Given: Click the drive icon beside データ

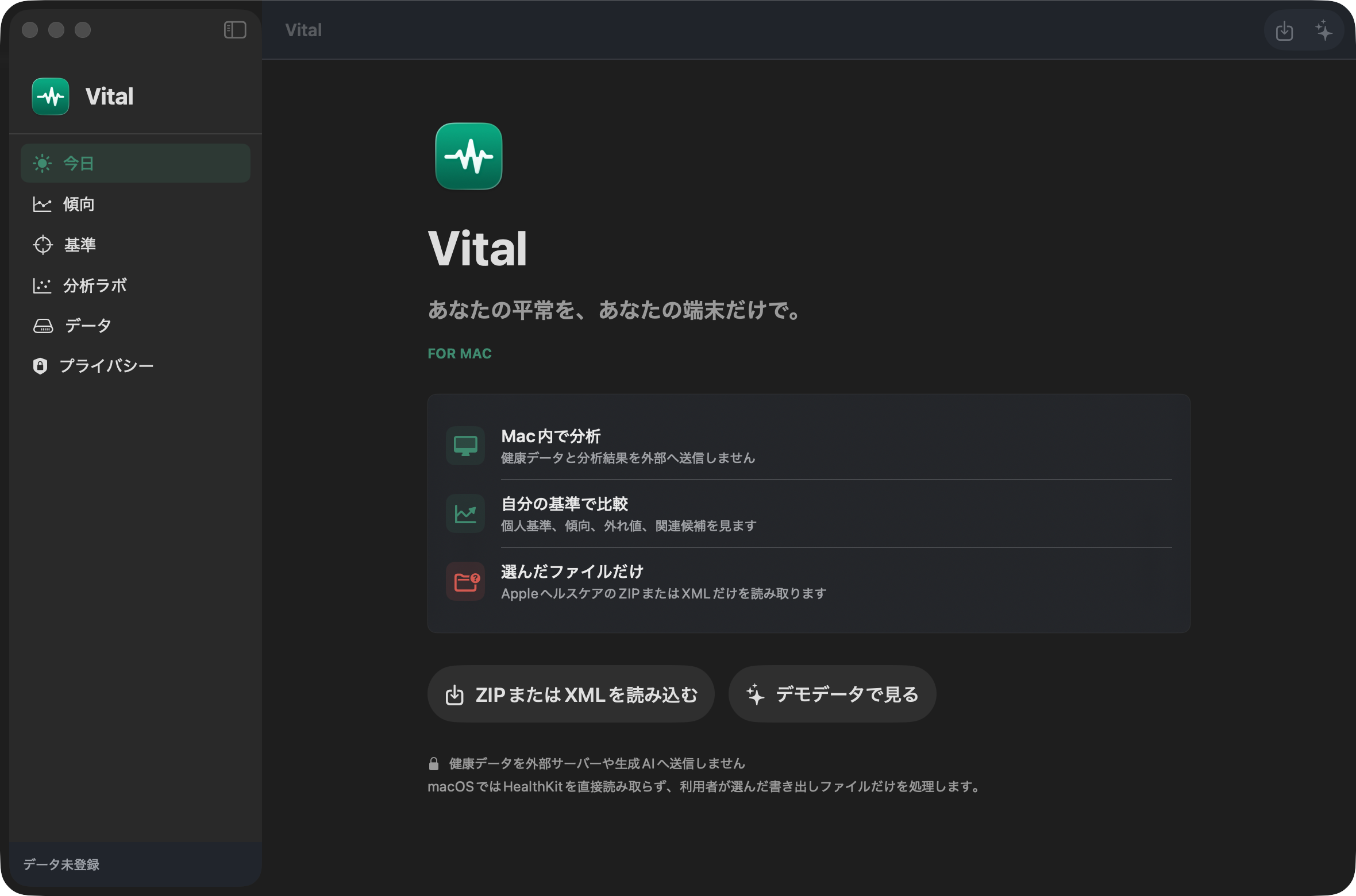Looking at the screenshot, I should tap(43, 326).
